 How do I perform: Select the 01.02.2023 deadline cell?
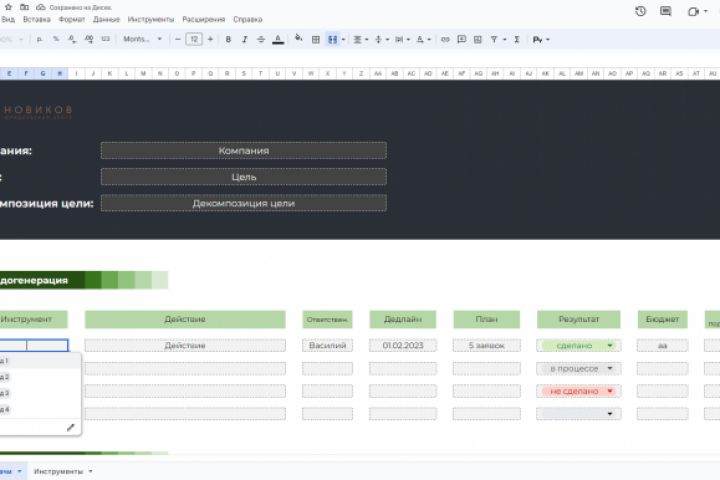click(x=403, y=345)
